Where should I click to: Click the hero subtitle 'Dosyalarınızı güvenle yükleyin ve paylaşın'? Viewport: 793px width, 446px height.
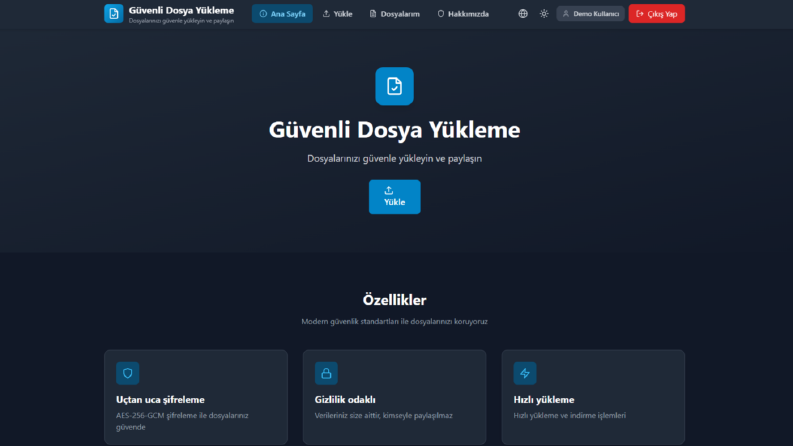tap(394, 158)
